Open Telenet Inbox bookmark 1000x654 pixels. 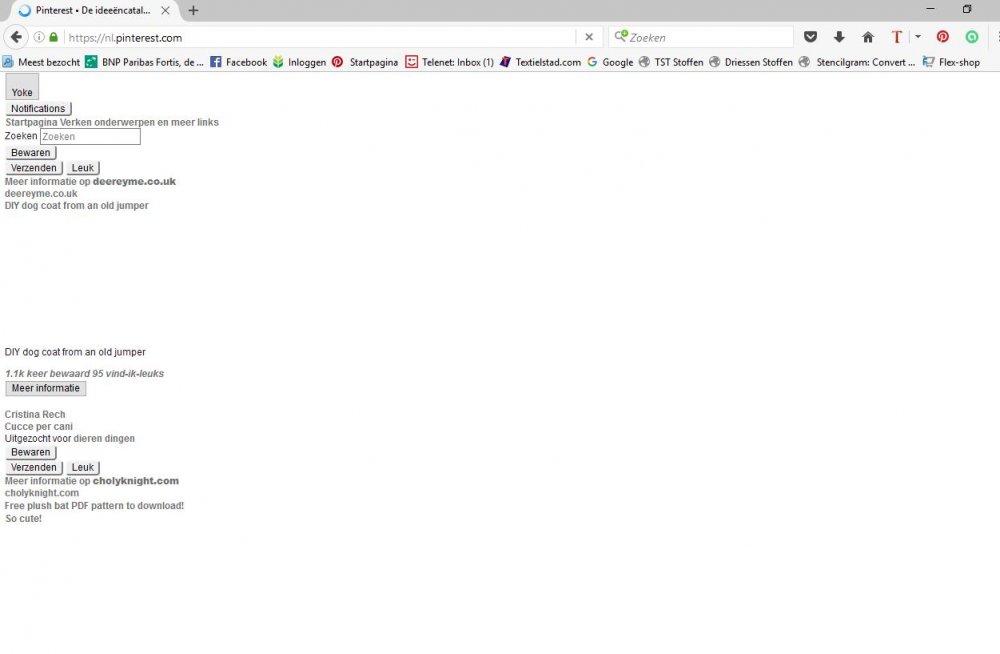pyautogui.click(x=450, y=62)
